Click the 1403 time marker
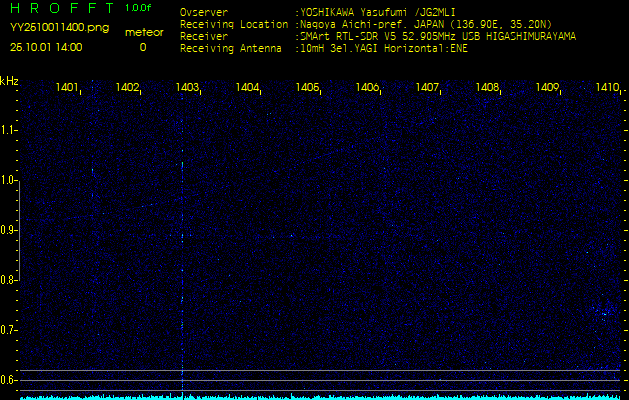 [187, 87]
